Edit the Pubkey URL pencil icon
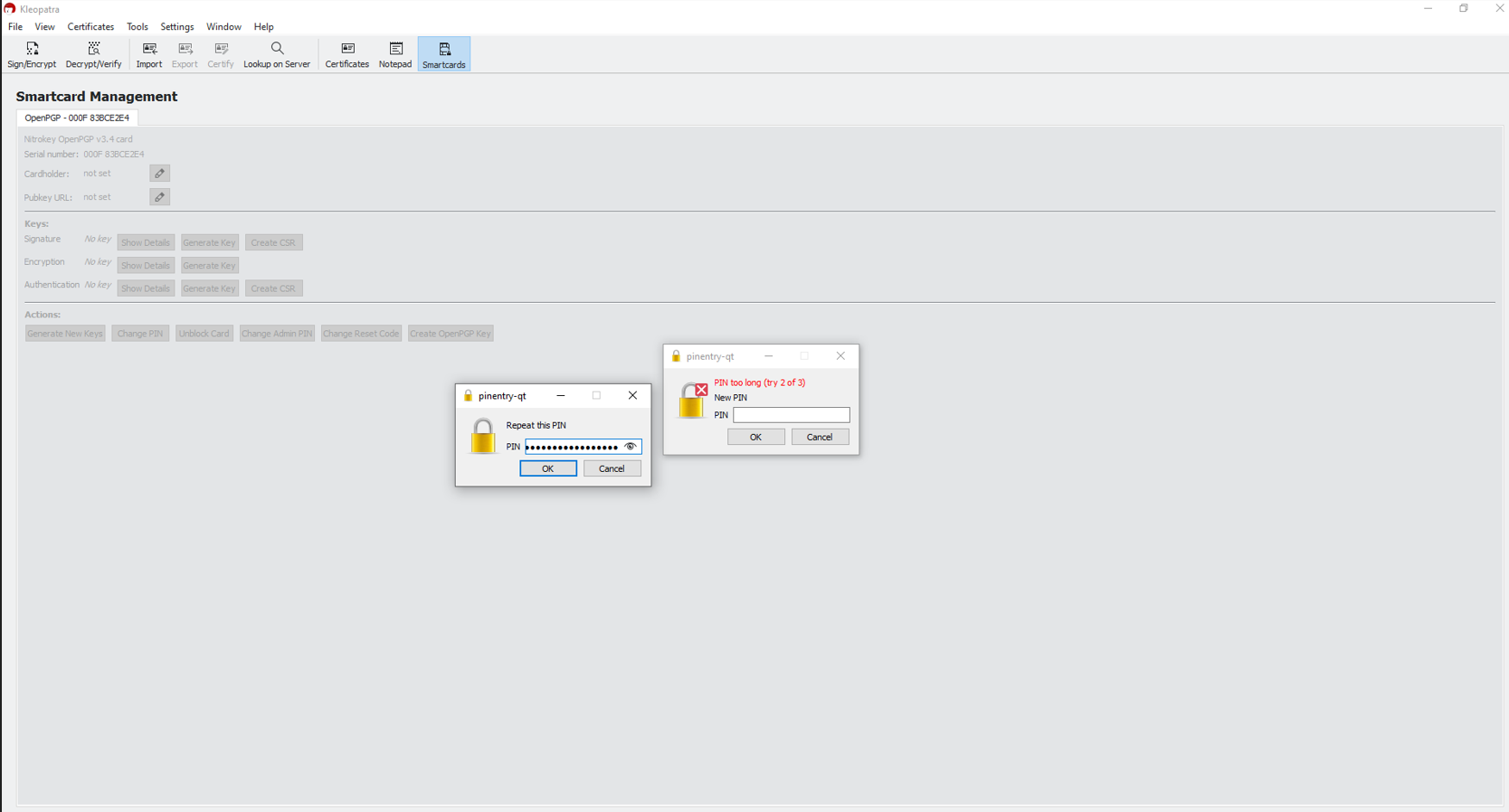This screenshot has height=812, width=1509. pos(160,197)
